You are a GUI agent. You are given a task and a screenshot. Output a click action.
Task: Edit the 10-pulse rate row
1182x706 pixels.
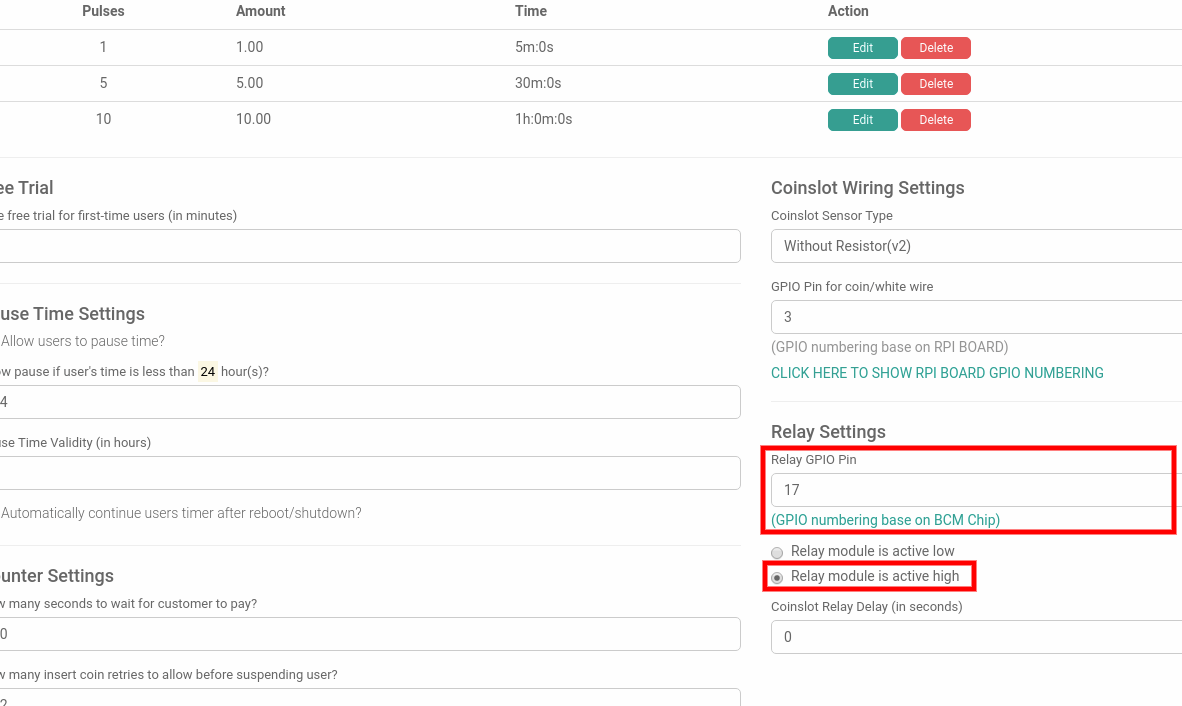point(861,119)
